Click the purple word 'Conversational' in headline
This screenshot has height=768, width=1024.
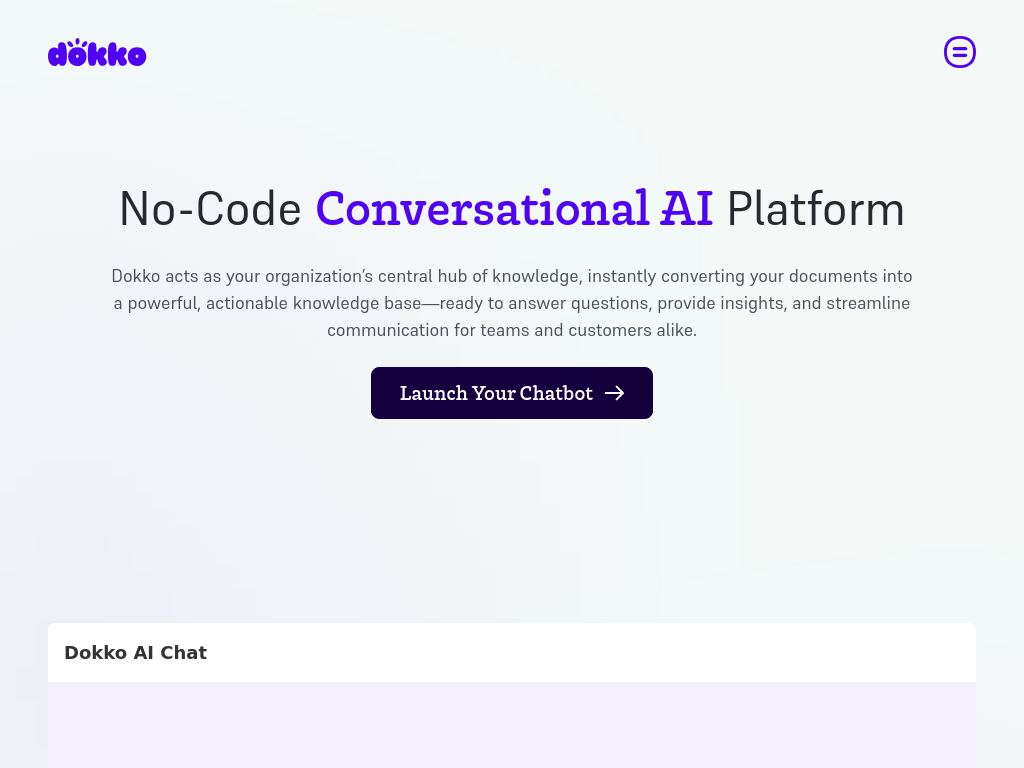[483, 209]
